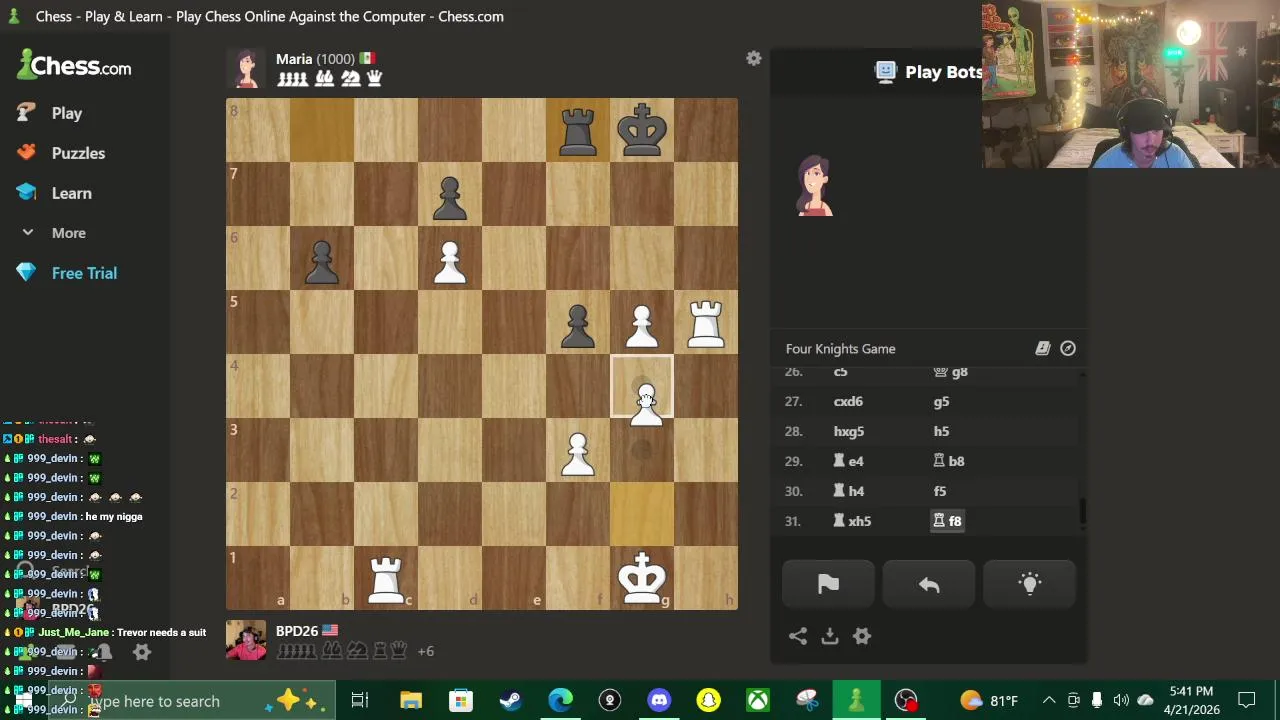Click the BPD26 player avatar
Viewport: 1280px width, 720px height.
pyautogui.click(x=246, y=641)
